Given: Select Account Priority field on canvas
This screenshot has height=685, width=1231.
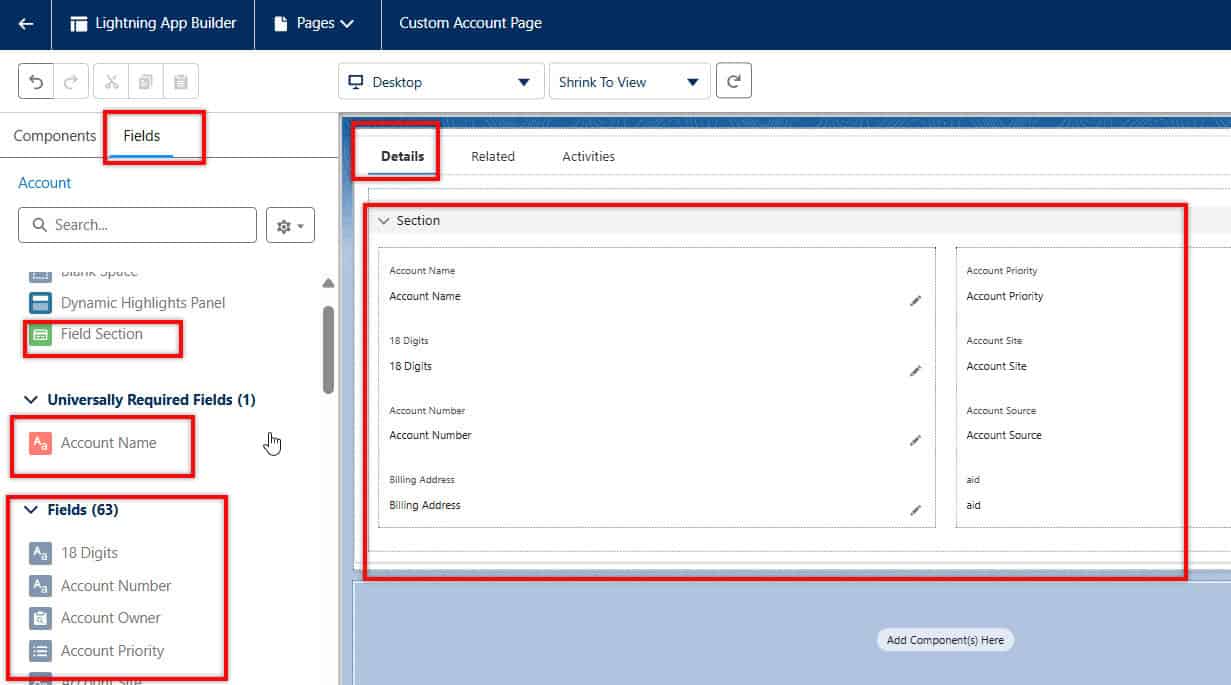Looking at the screenshot, I should 1095,284.
